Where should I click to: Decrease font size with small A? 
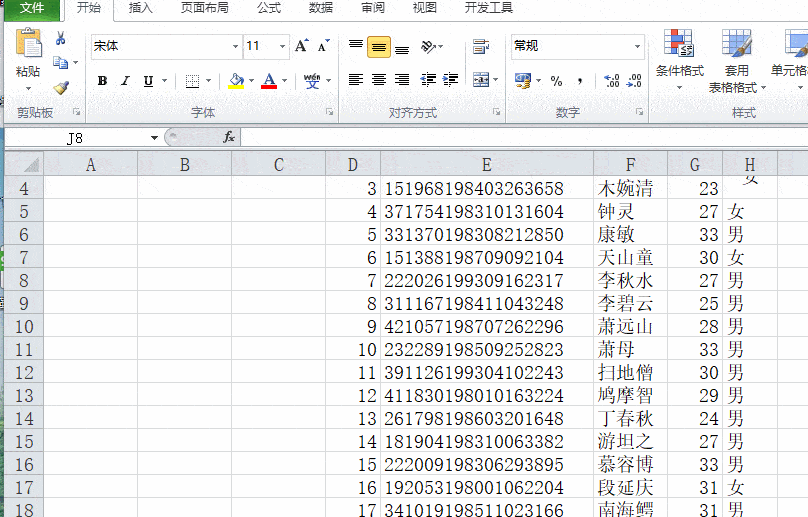point(324,46)
